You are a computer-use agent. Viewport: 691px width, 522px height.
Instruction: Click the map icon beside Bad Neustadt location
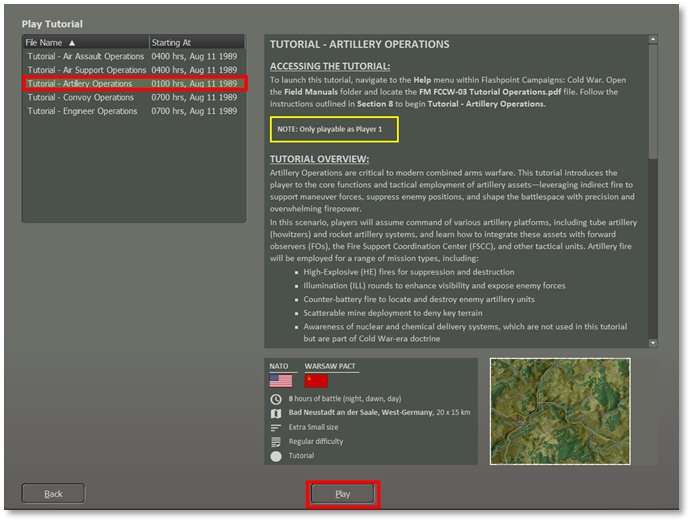[276, 413]
